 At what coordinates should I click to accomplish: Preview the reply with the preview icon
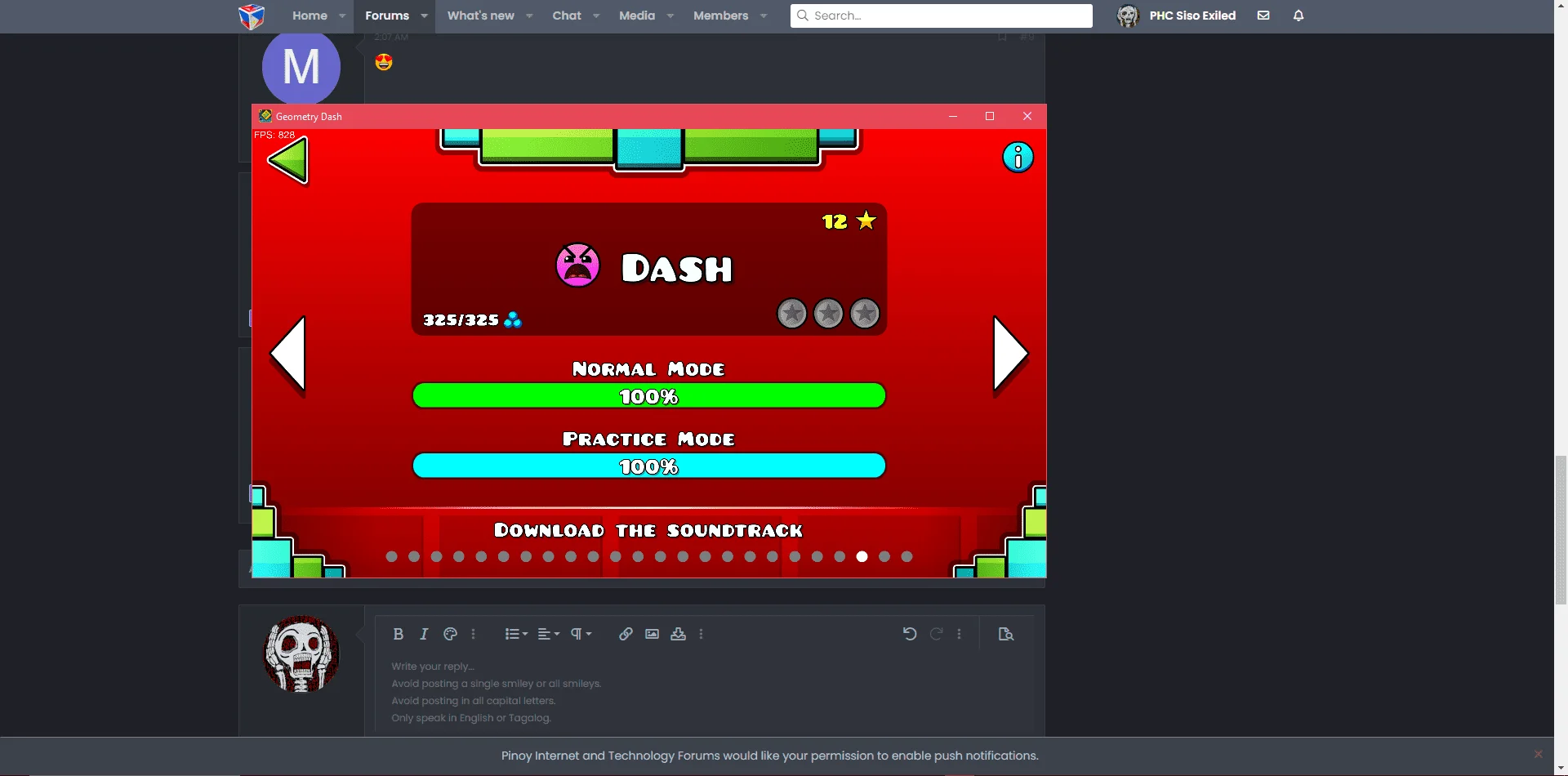[x=1005, y=634]
